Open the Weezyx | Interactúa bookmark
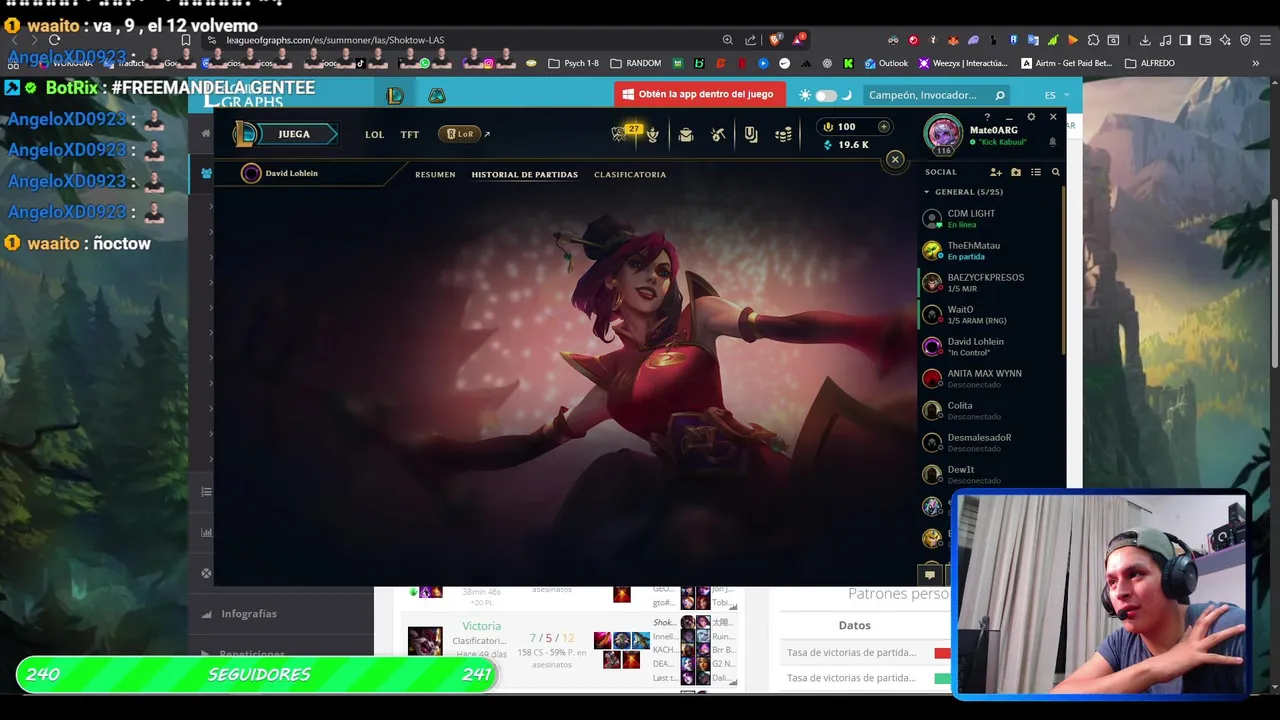The width and height of the screenshot is (1280, 720). click(x=961, y=63)
